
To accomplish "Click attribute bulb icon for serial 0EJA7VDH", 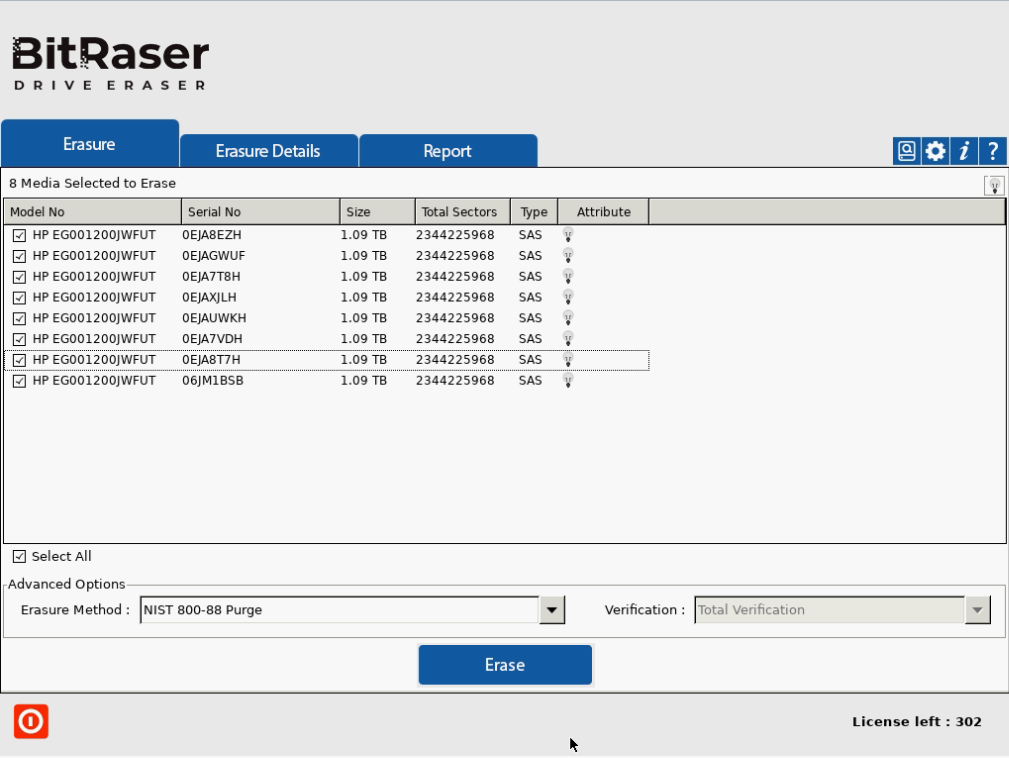I will 568,338.
